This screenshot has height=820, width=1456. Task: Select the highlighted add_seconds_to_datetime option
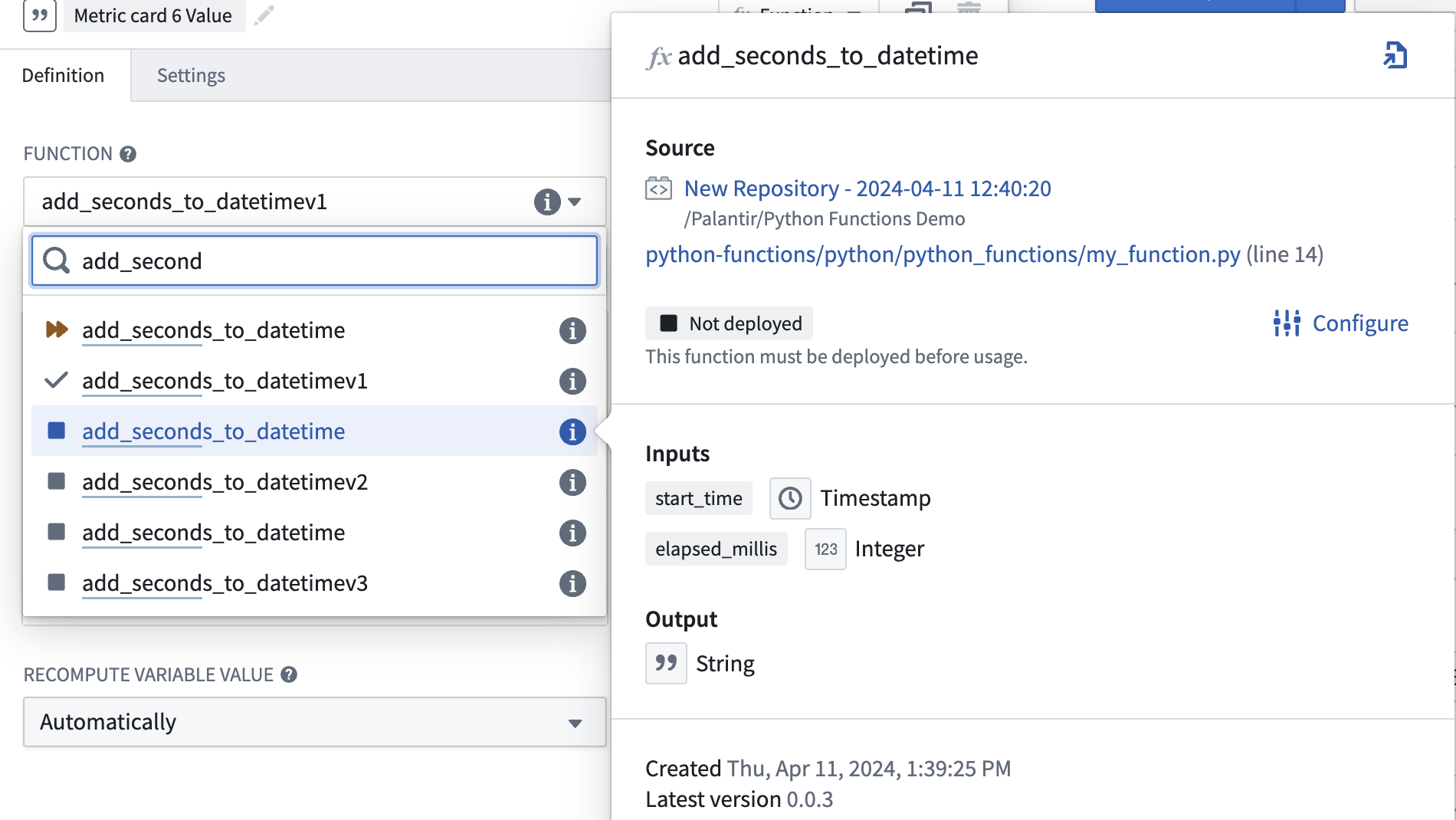[x=314, y=431]
